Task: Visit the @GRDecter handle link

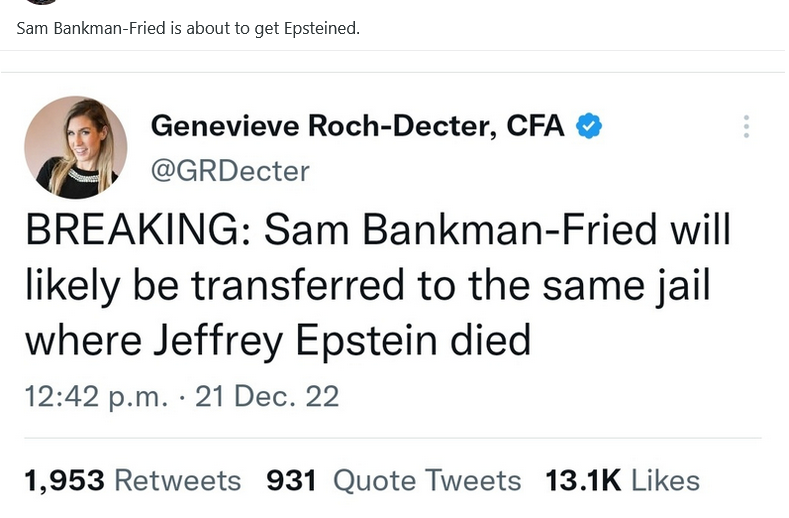Action: point(229,171)
